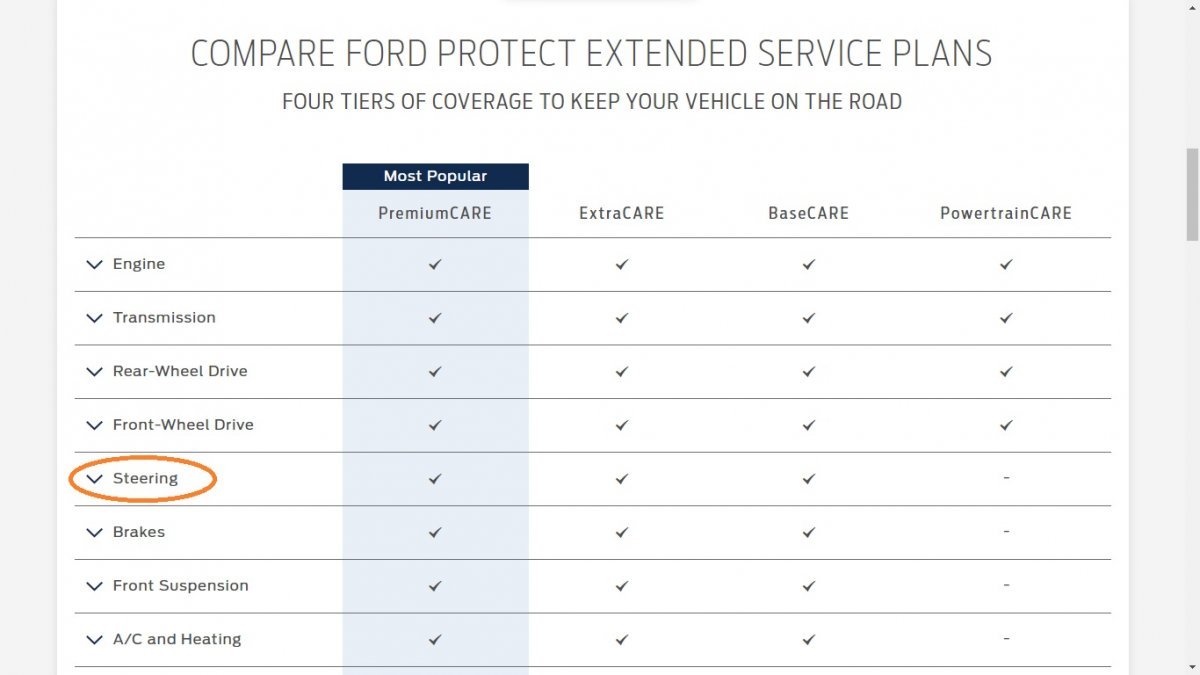Expand the circled Steering row details

coord(94,479)
